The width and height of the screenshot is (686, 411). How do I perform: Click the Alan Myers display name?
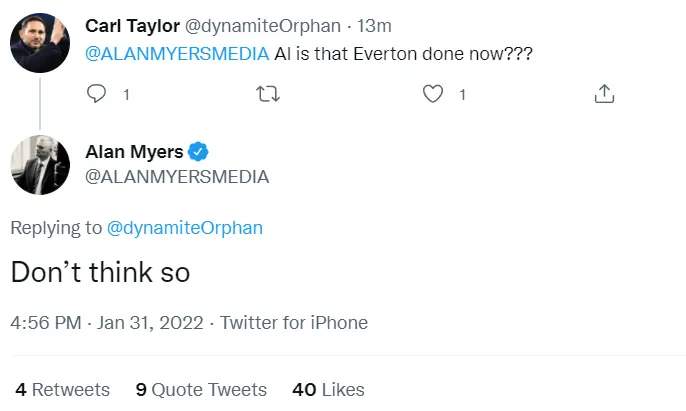(x=135, y=152)
